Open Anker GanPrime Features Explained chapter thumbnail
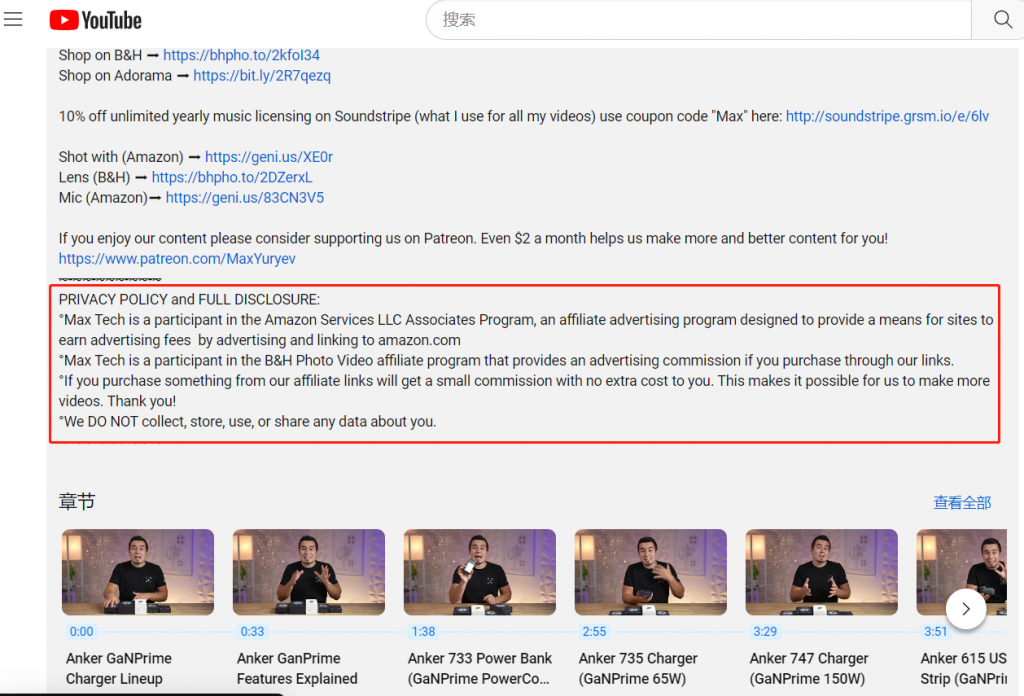The image size is (1024, 696). click(309, 572)
